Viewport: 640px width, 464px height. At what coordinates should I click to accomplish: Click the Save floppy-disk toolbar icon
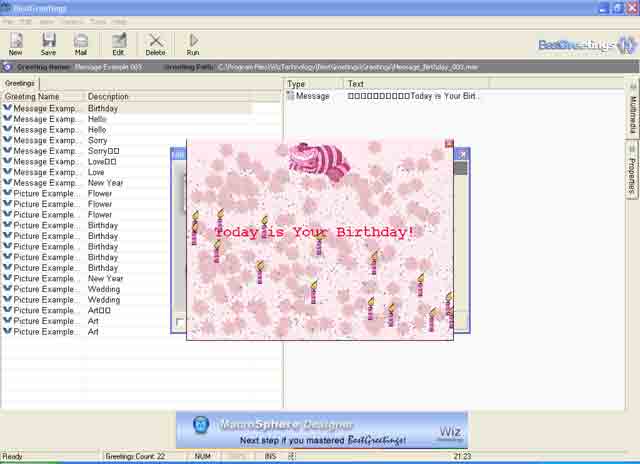point(48,44)
